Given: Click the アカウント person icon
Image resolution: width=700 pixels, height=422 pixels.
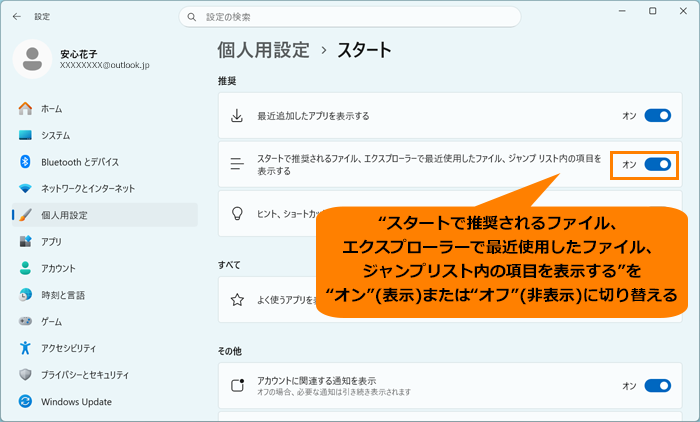Looking at the screenshot, I should [25, 268].
